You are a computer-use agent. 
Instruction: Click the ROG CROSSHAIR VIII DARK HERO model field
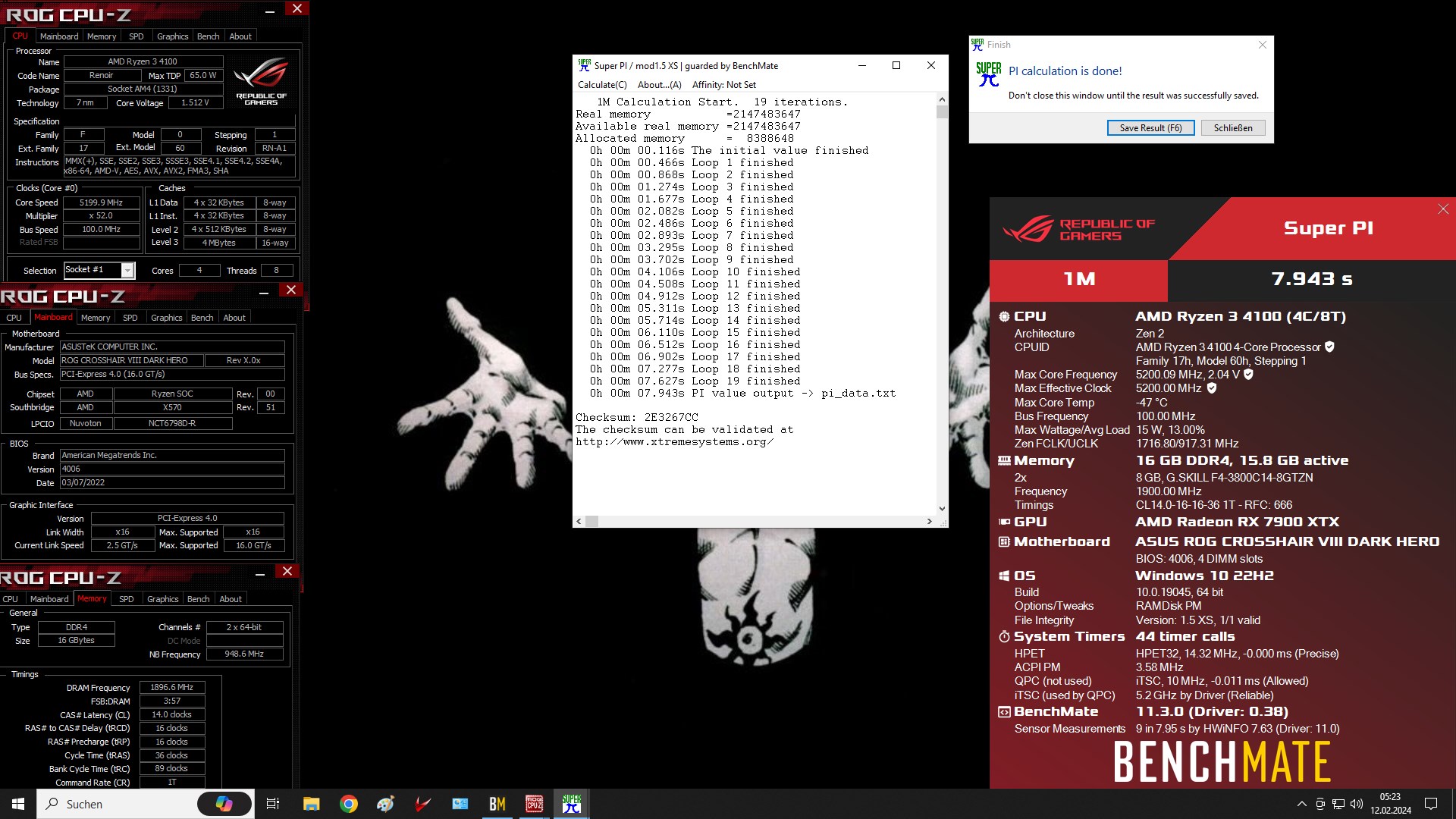131,360
